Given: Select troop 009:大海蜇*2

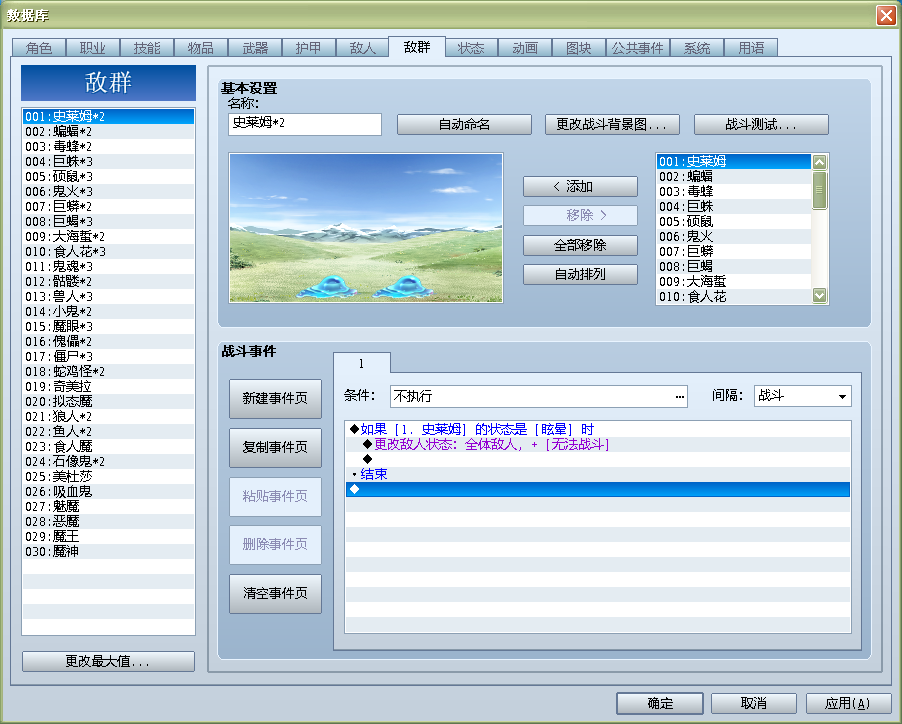Looking at the screenshot, I should click(x=108, y=236).
